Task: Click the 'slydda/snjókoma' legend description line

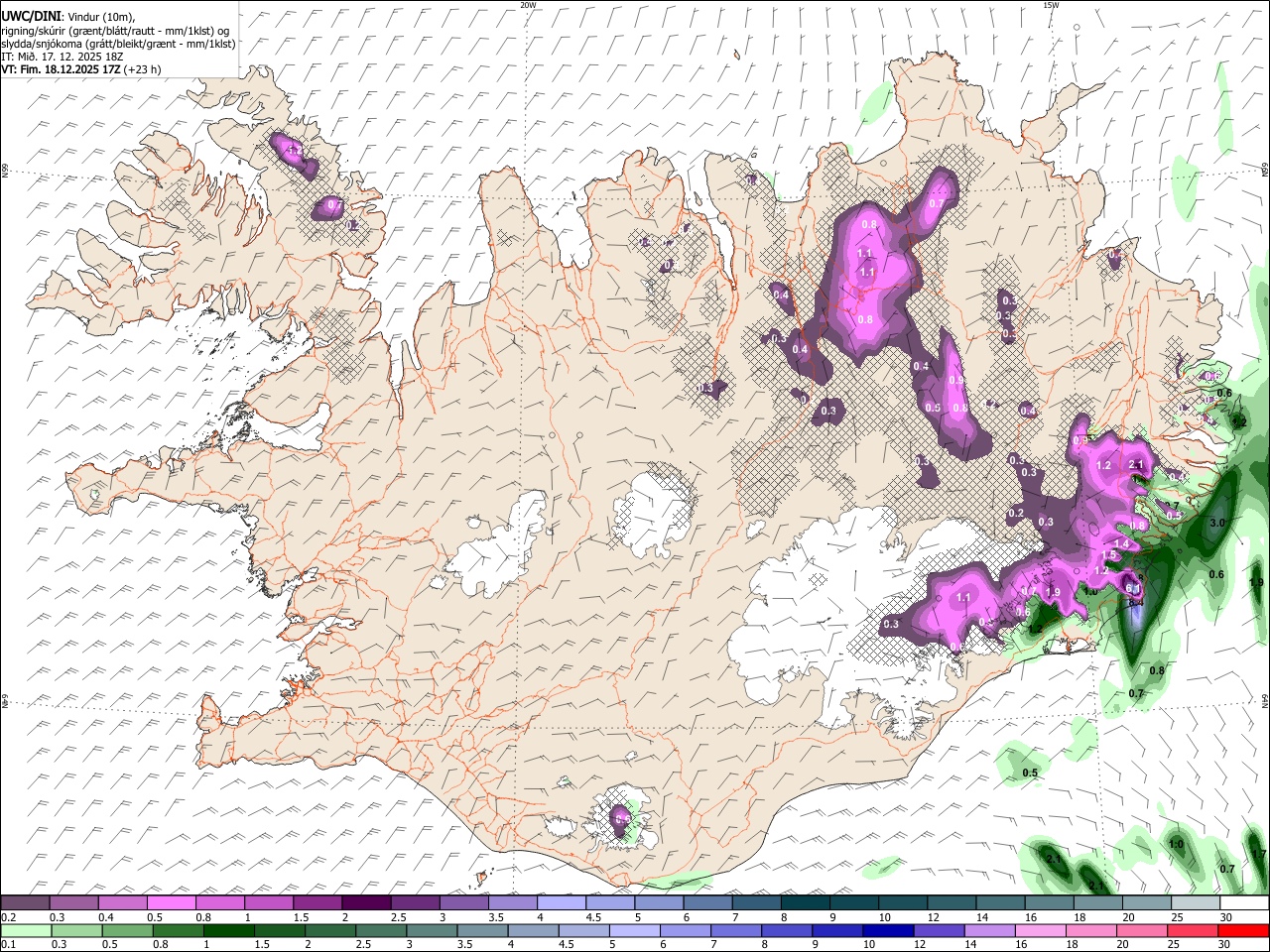Action: pos(118,44)
